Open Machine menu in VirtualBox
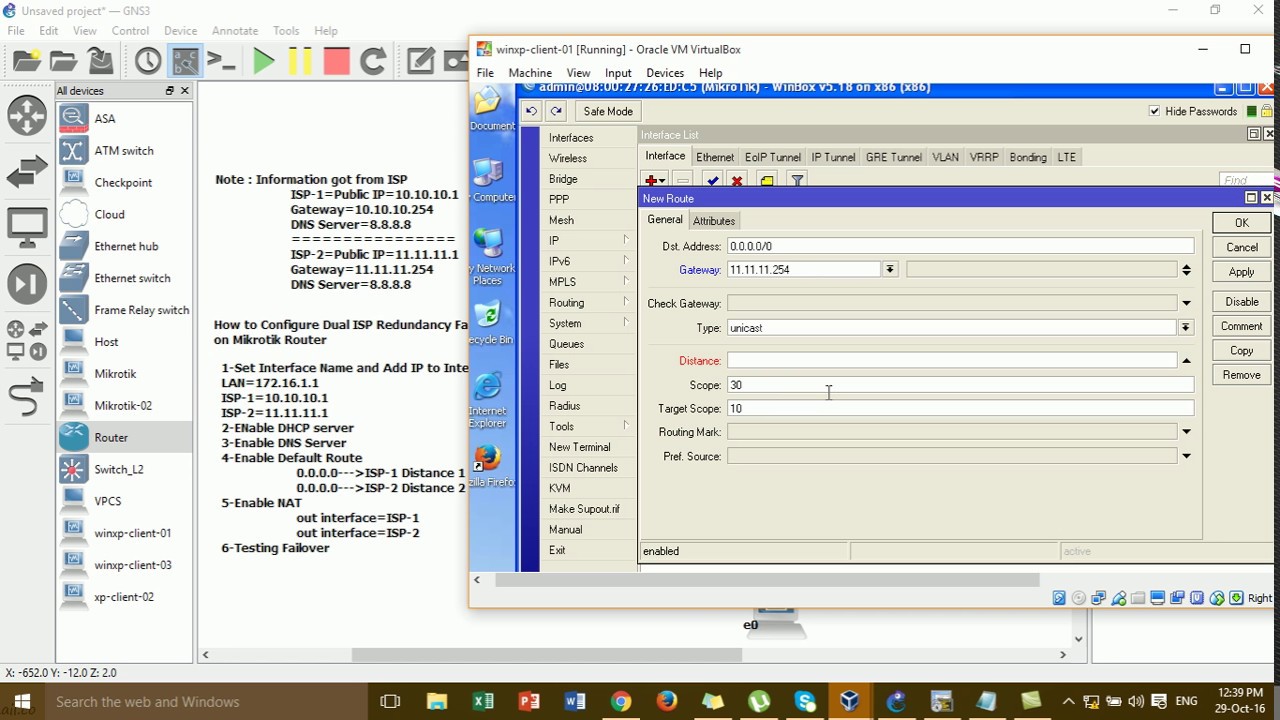1280x720 pixels. pyautogui.click(x=530, y=73)
